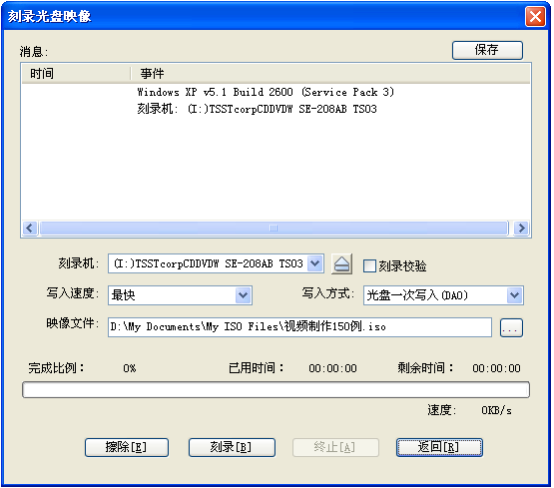Click the burn progress bar
The width and height of the screenshot is (554, 488).
point(276,389)
